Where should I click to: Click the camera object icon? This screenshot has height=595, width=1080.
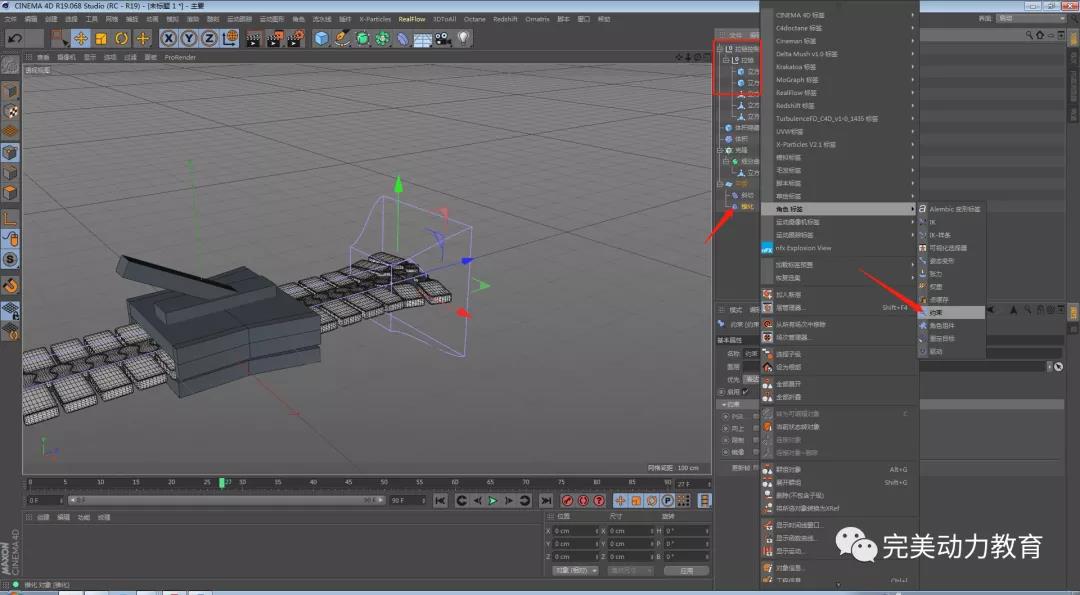click(x=442, y=38)
